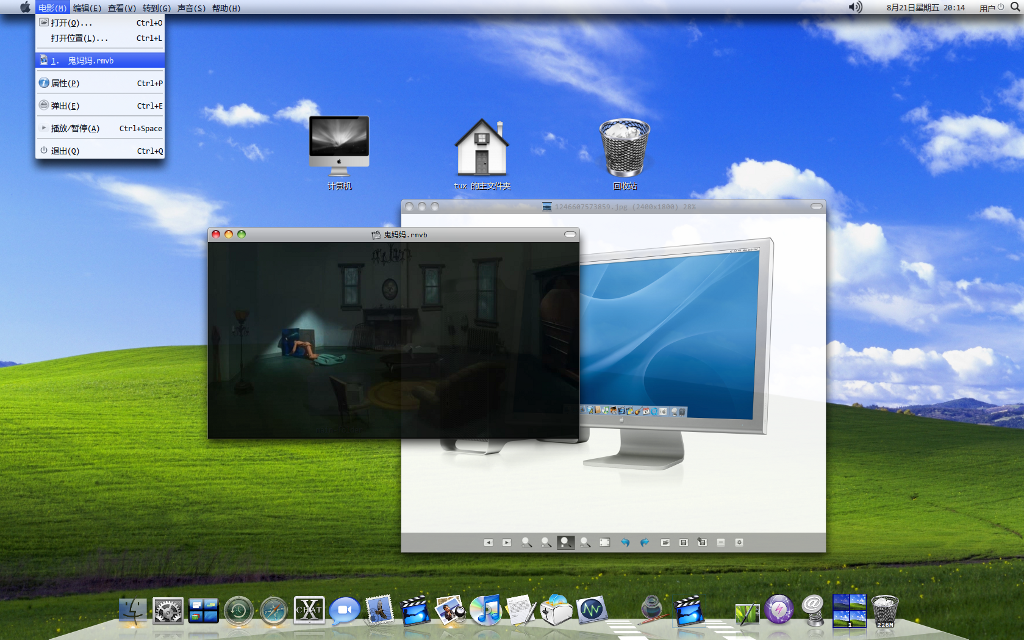Click the 鬼妈妈.rmvb window title bar
The width and height of the screenshot is (1024, 640).
393,234
